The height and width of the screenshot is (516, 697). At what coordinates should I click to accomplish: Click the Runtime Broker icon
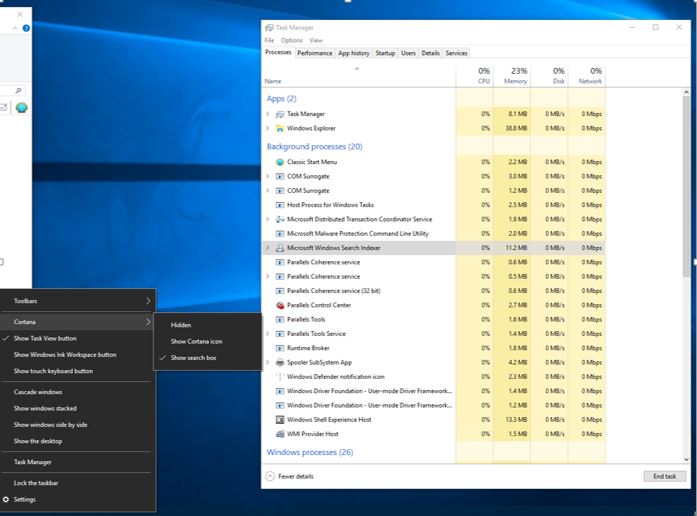(280, 348)
